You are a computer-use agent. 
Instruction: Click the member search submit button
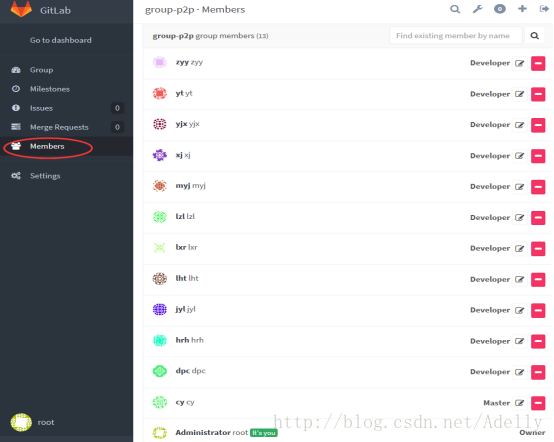(535, 36)
